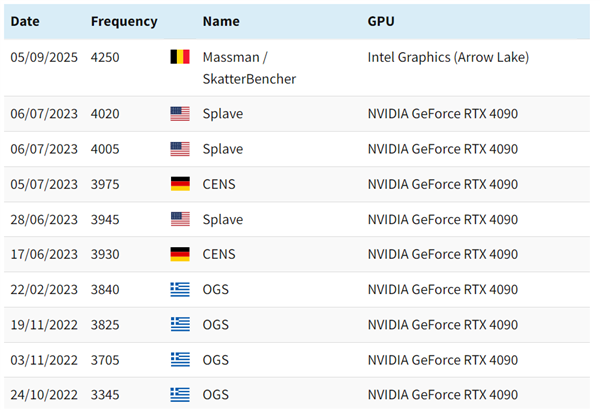Image resolution: width=600 pixels, height=410 pixels.
Task: Click the GPU column header
Action: tap(381, 21)
